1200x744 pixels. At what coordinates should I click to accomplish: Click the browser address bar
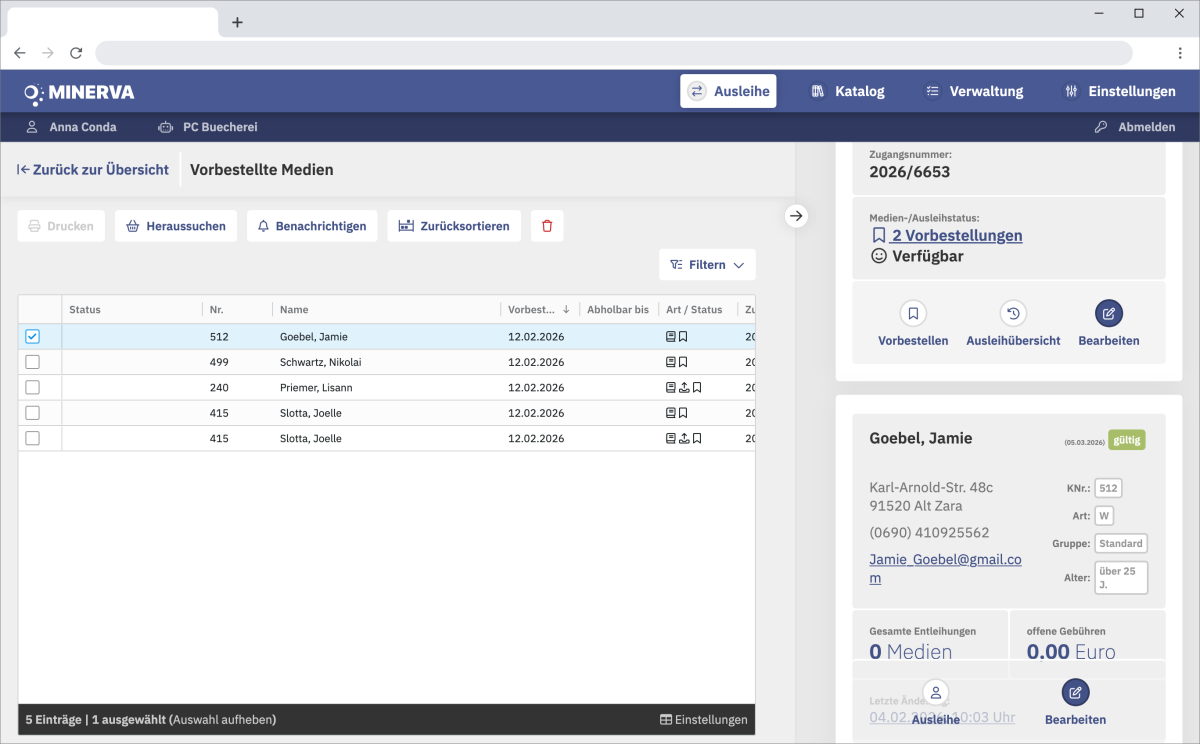click(x=613, y=53)
